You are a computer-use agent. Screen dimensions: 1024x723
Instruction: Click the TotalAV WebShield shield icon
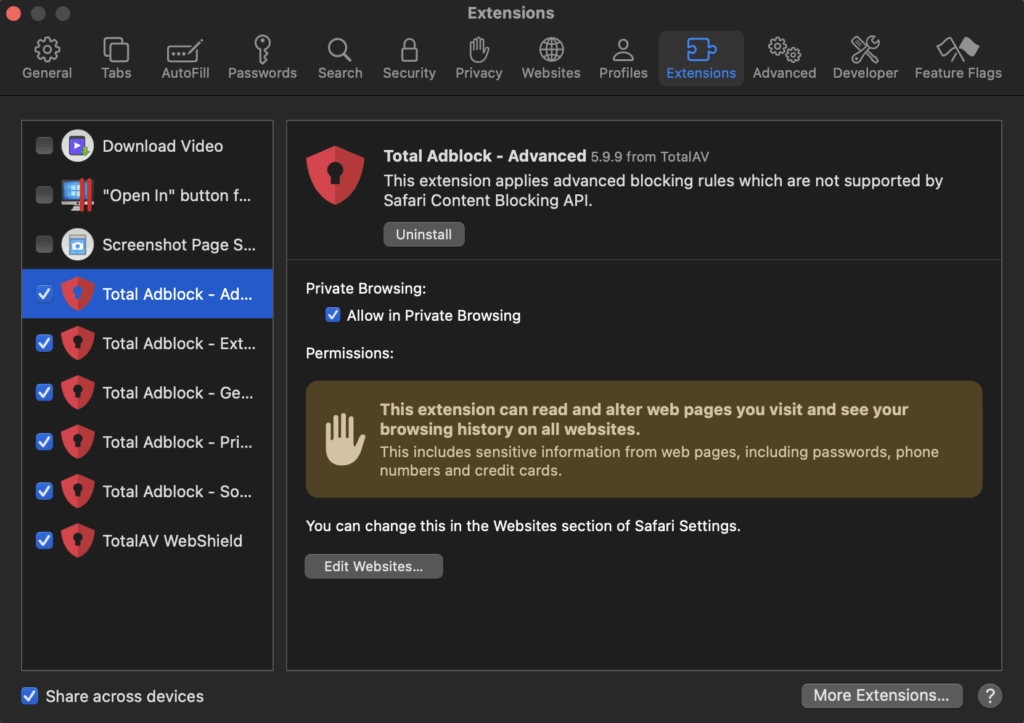coord(78,540)
